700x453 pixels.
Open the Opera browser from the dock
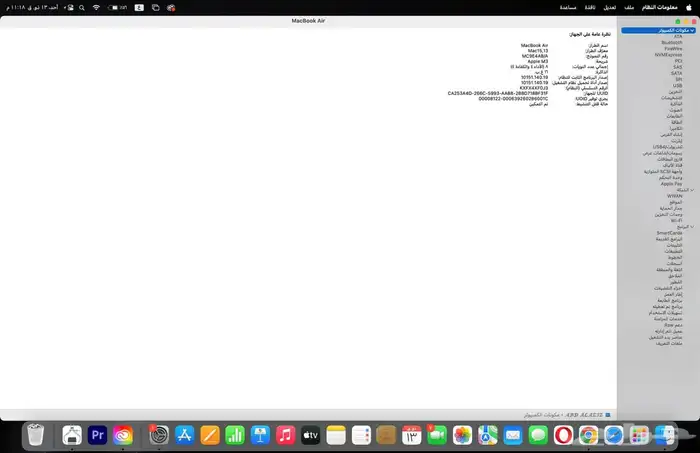pyautogui.click(x=563, y=435)
